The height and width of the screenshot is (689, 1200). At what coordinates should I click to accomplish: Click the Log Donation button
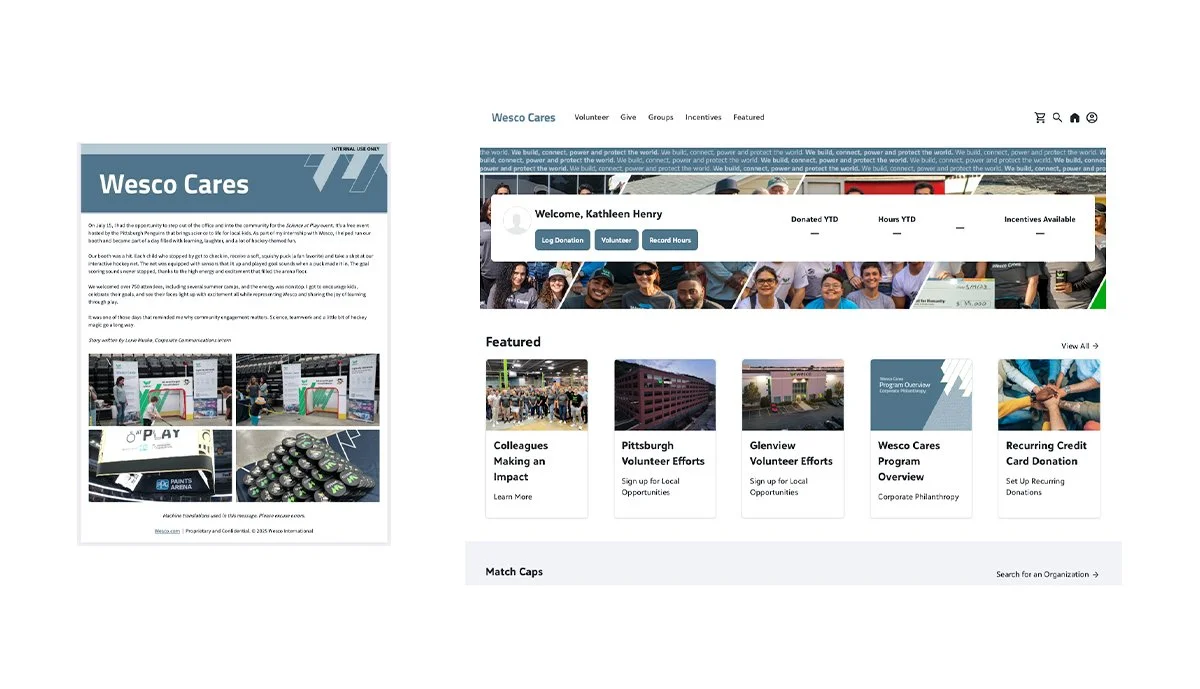[562, 240]
